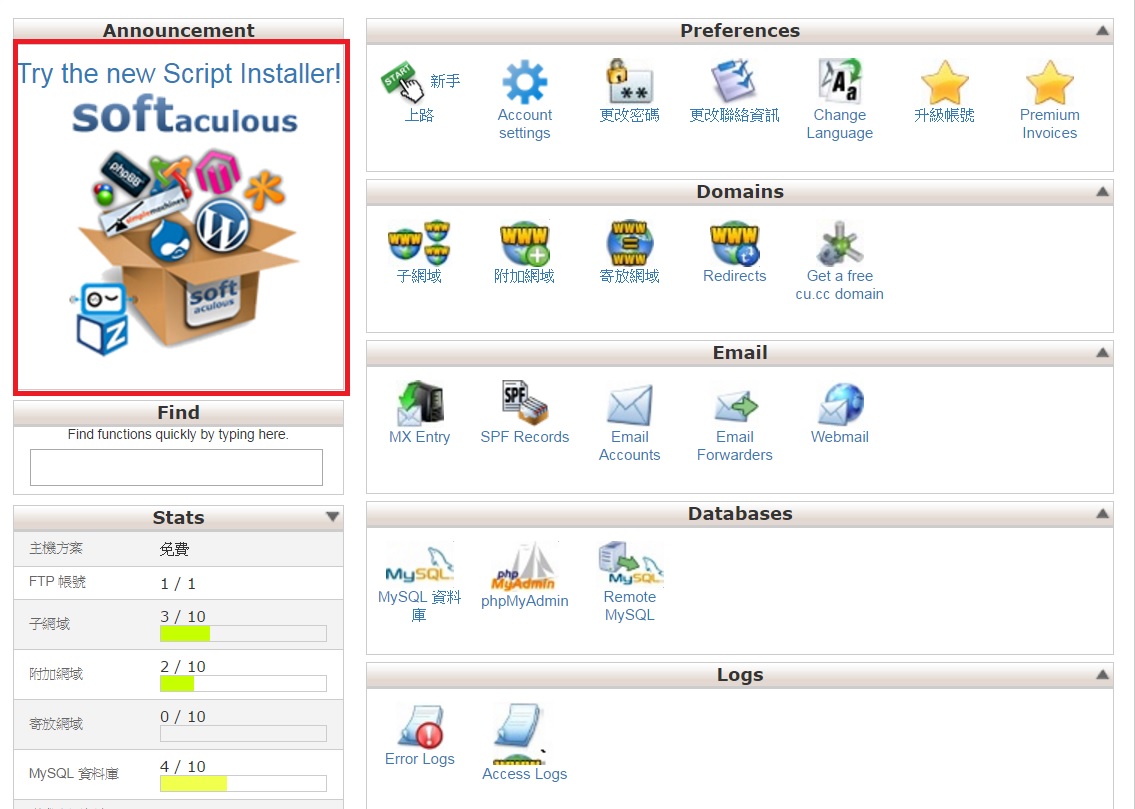Click the 更改密碼 password icon

(630, 81)
